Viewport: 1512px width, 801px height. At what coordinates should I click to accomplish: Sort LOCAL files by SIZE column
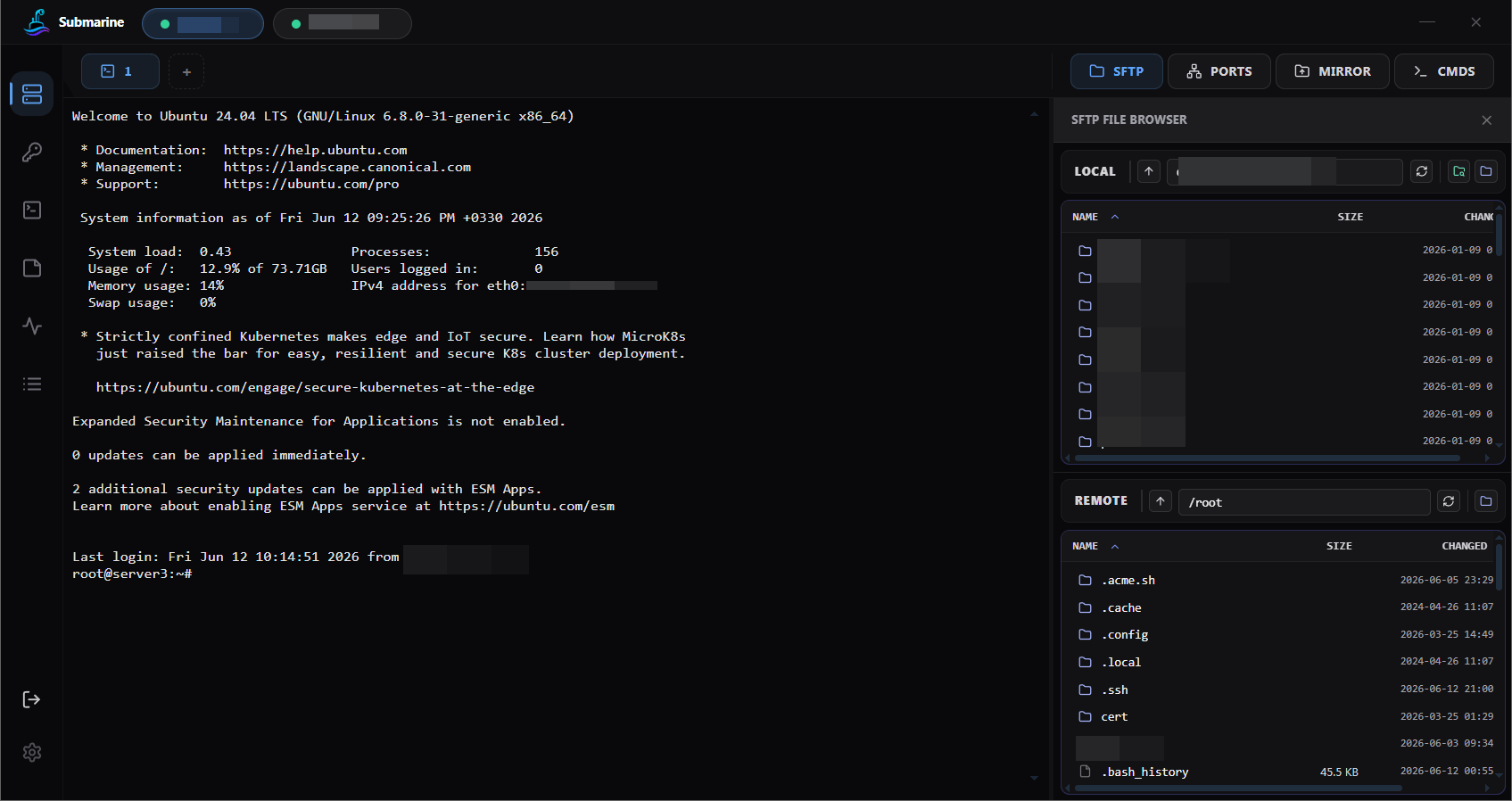click(x=1351, y=217)
